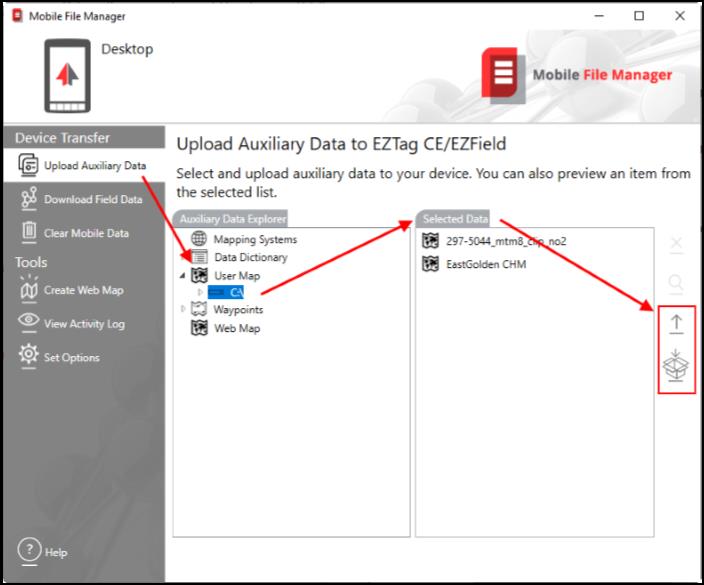Click the preview magnifier button
The image size is (704, 585).
[x=676, y=284]
